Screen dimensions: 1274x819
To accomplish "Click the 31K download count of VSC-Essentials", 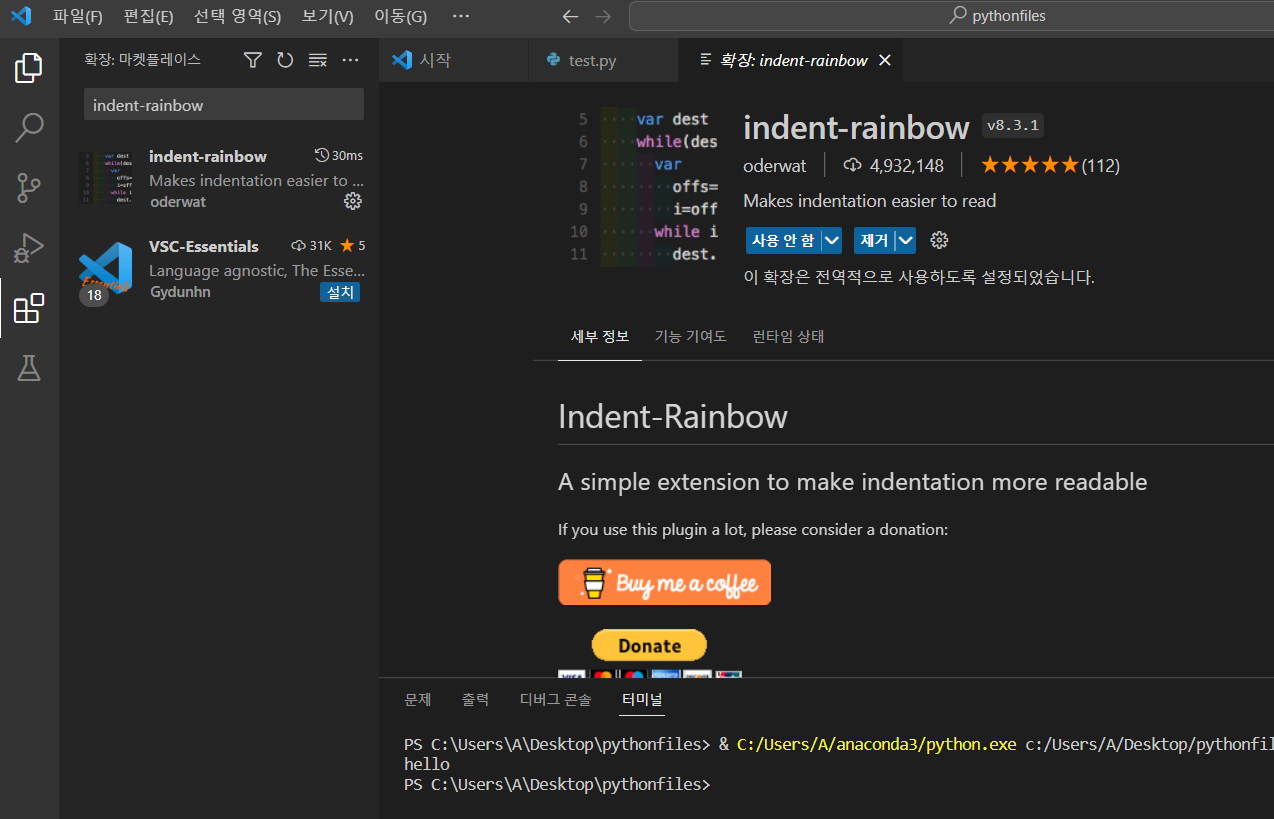I will click(x=311, y=245).
